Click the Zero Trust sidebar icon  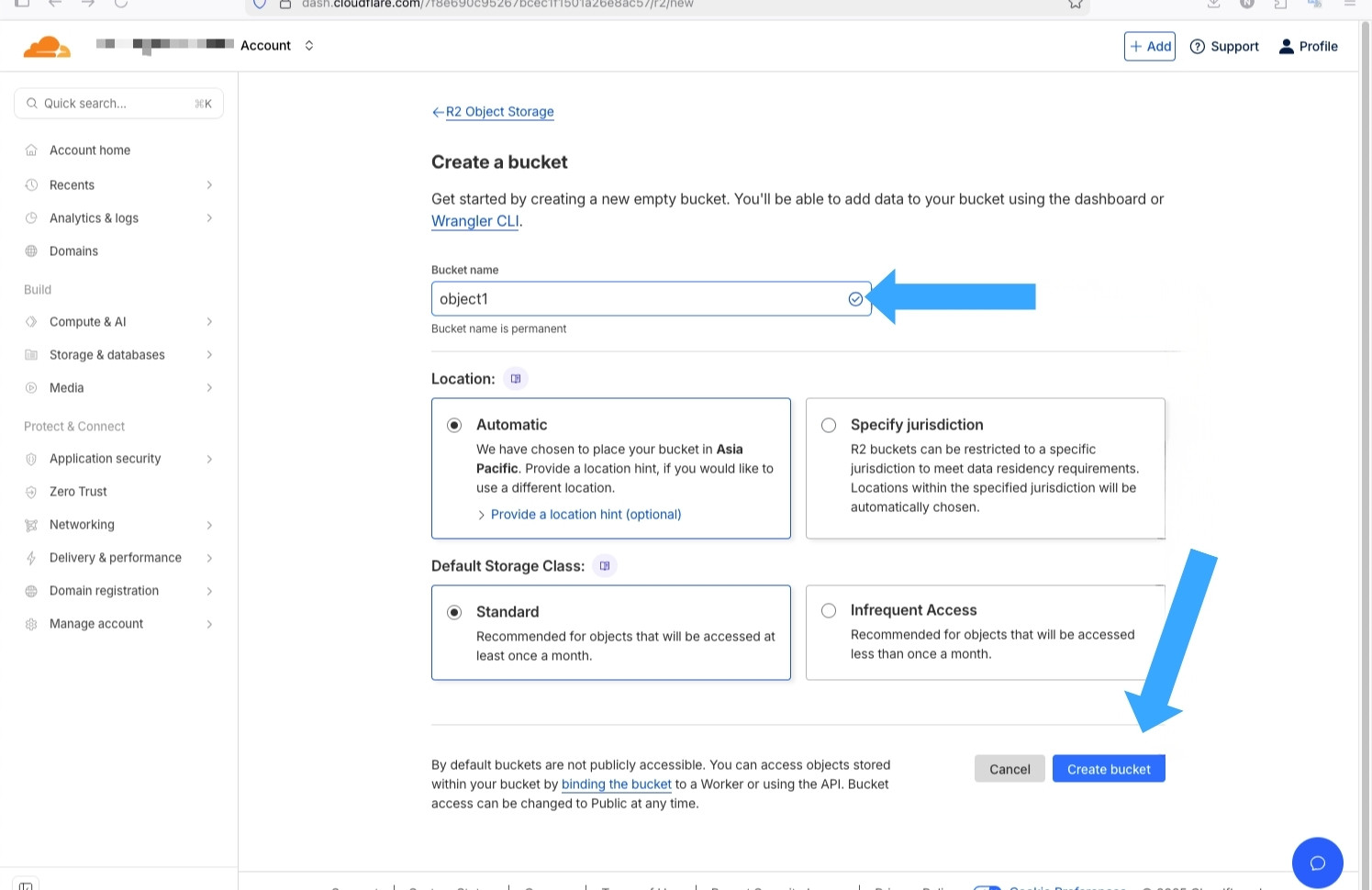(x=31, y=491)
